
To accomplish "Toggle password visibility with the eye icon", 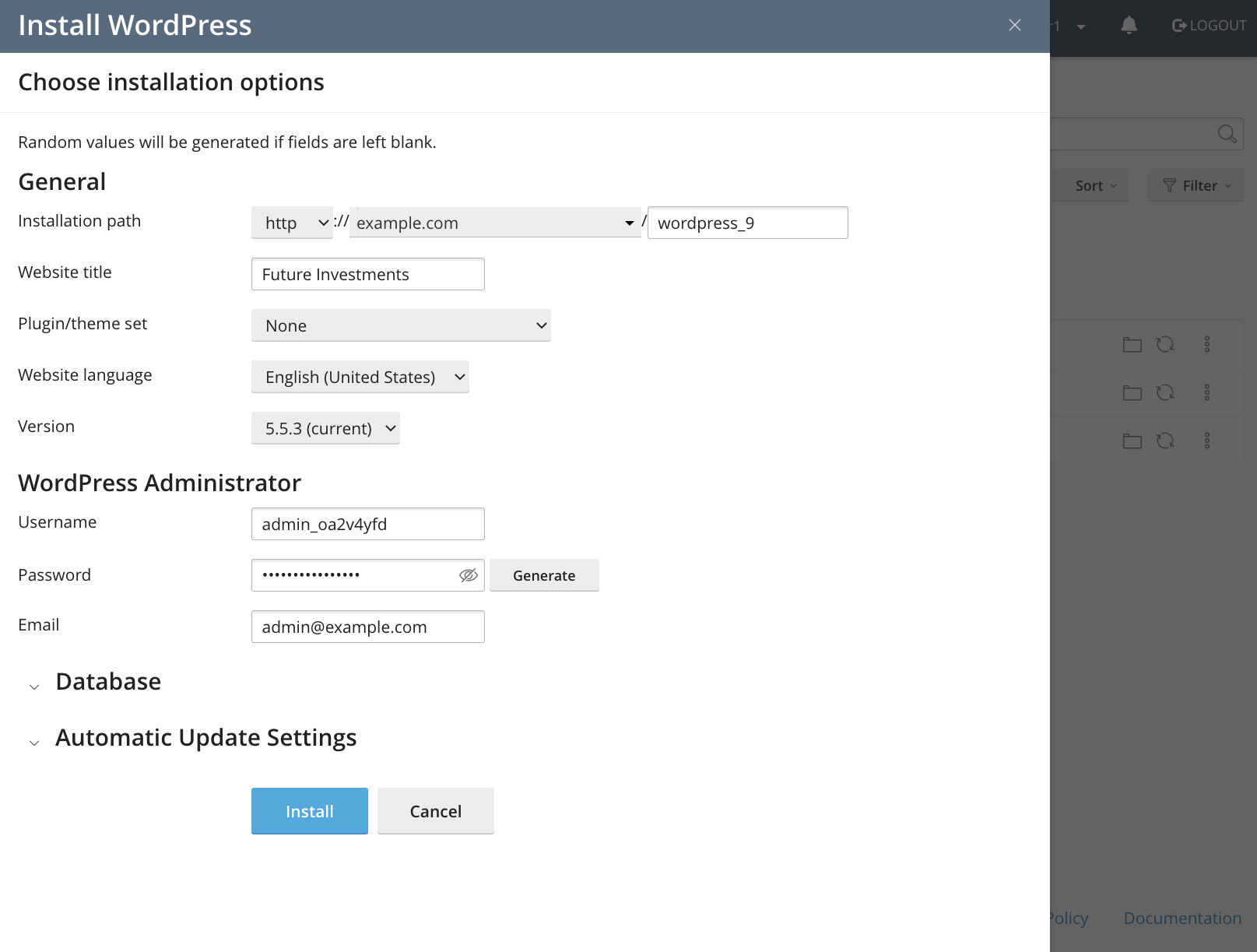I will pos(468,574).
